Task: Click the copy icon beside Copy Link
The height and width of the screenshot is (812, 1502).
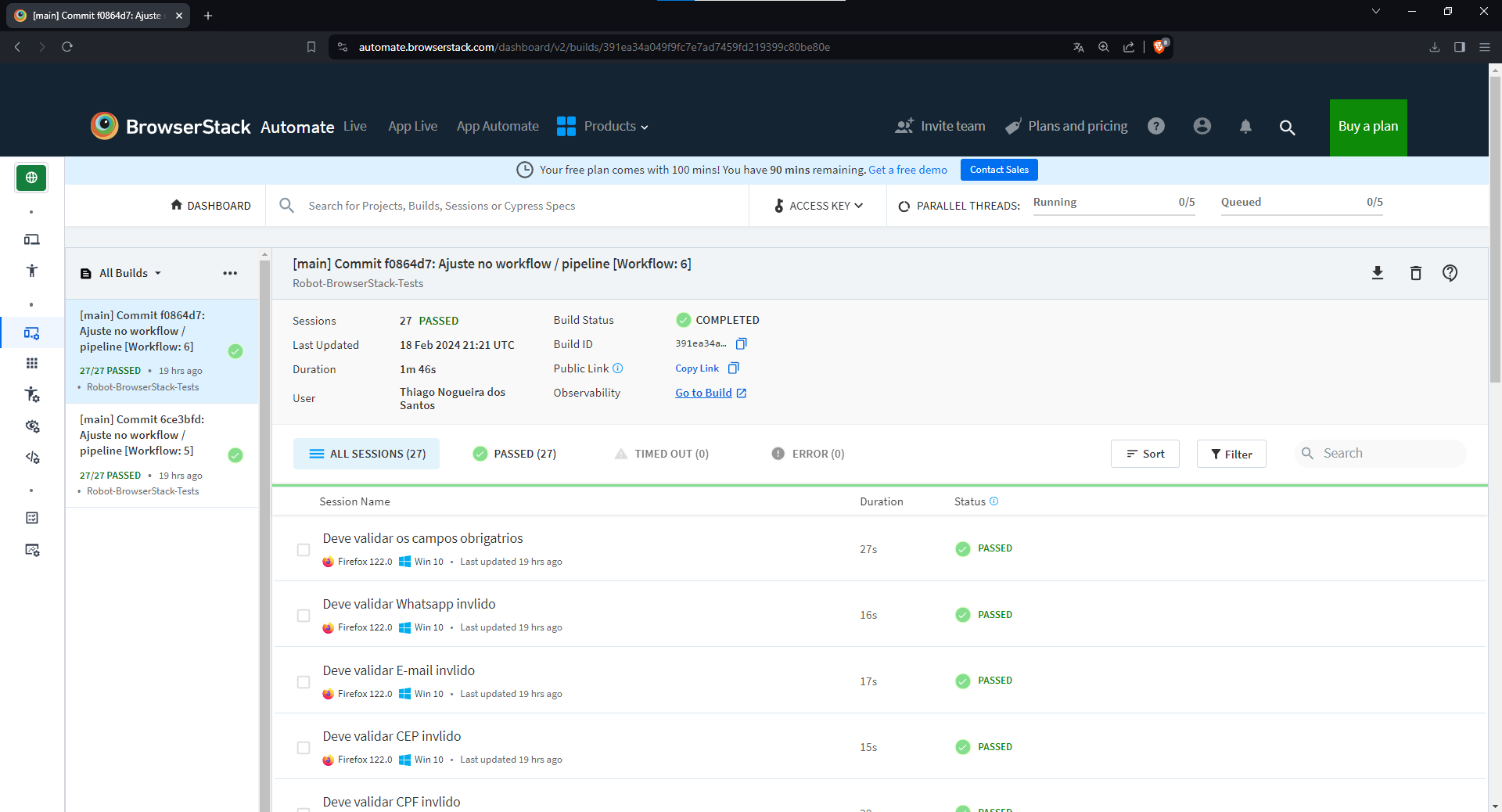Action: 733,368
